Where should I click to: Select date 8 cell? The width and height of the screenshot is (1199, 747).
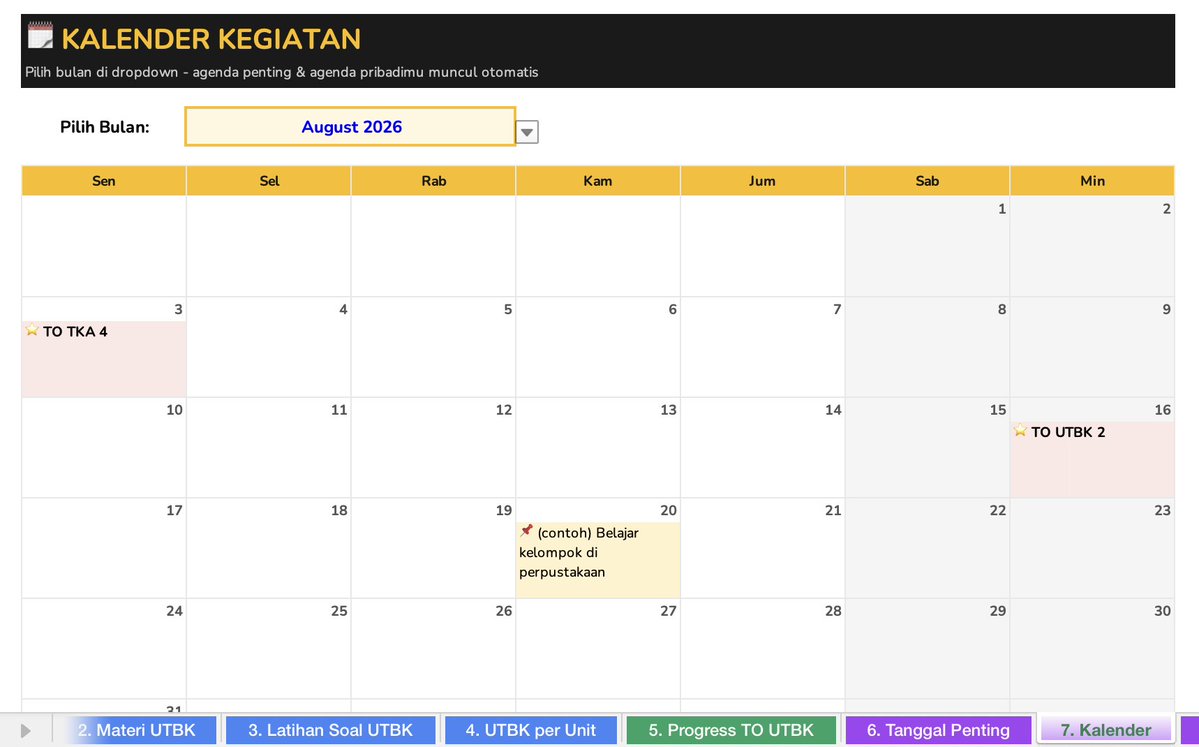pyautogui.click(x=928, y=347)
